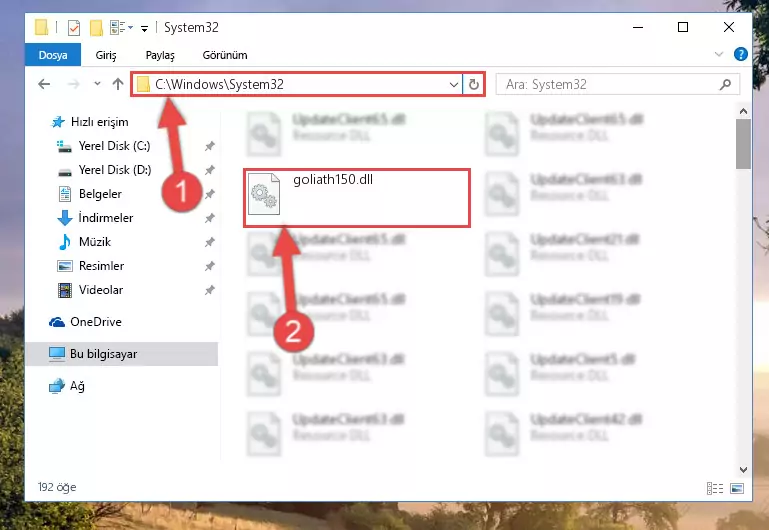Click the vertical scrollbar thumb

click(743, 144)
